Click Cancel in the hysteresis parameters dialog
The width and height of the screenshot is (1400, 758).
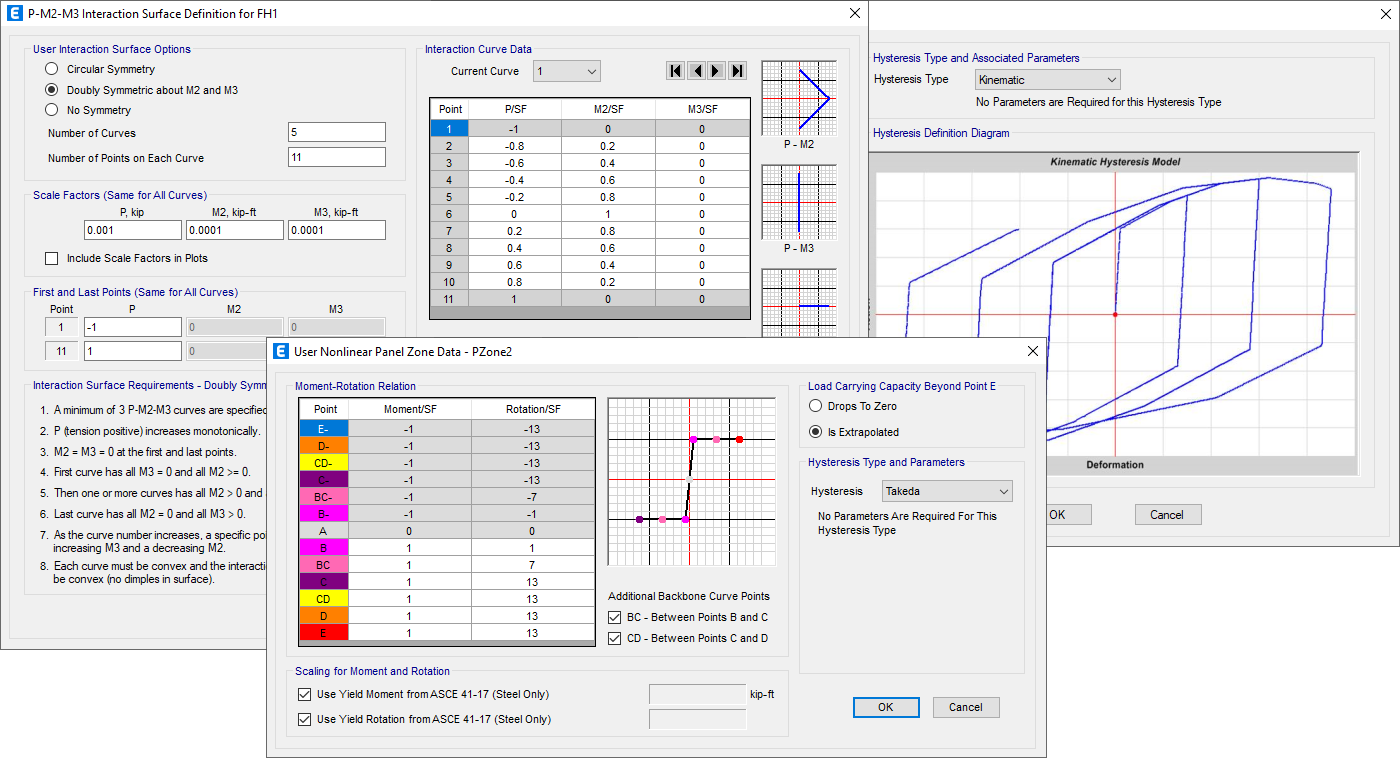(x=1168, y=514)
